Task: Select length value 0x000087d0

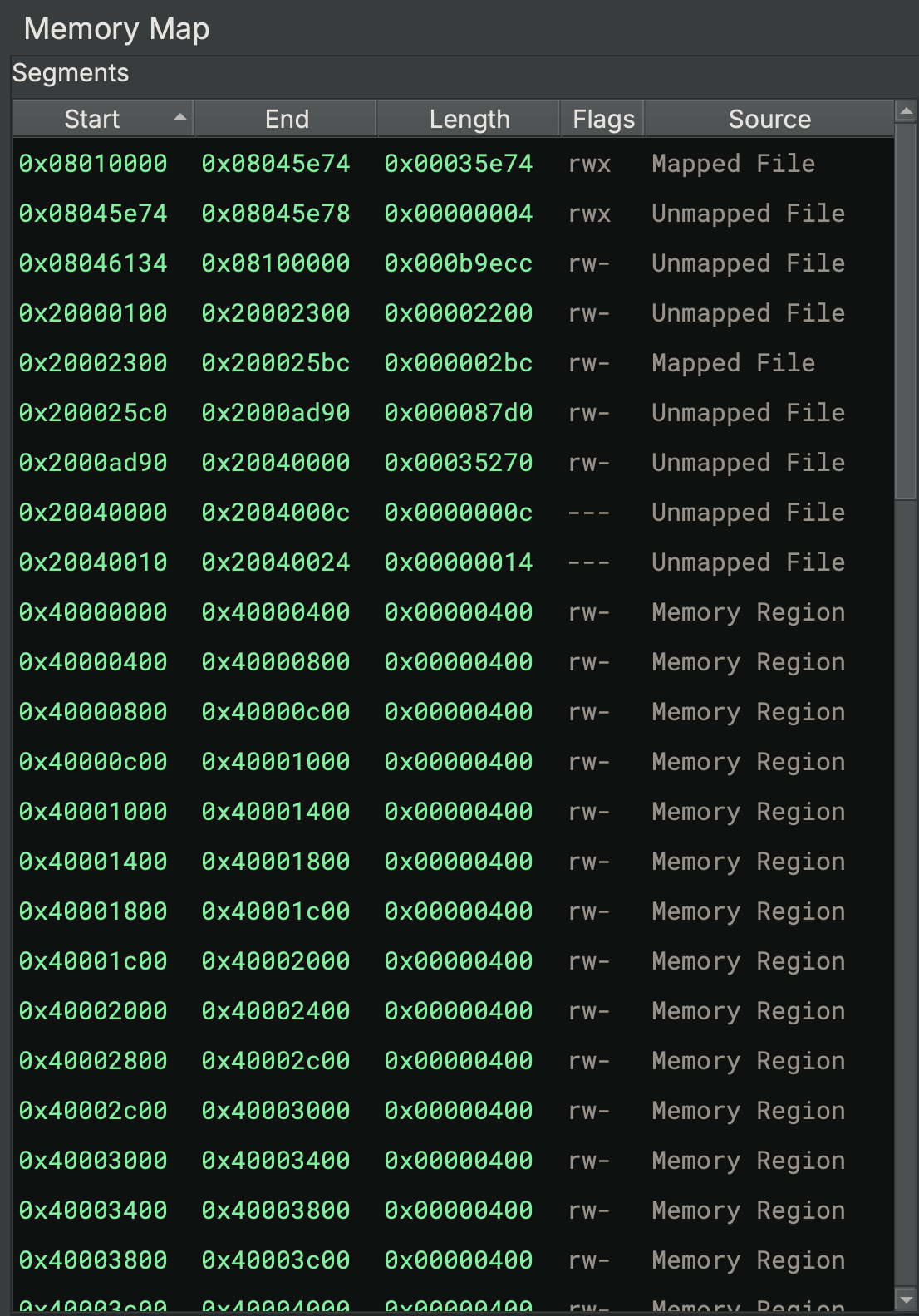Action: click(459, 413)
